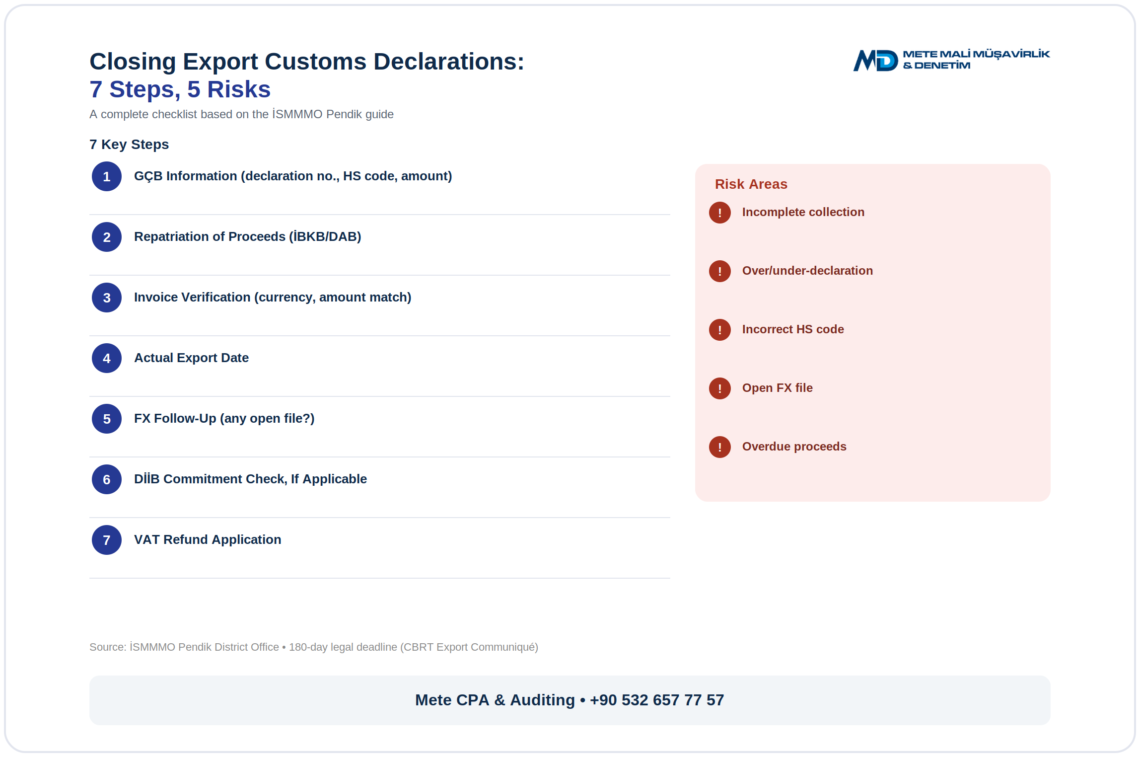Select the number 3 step badge

tap(106, 297)
